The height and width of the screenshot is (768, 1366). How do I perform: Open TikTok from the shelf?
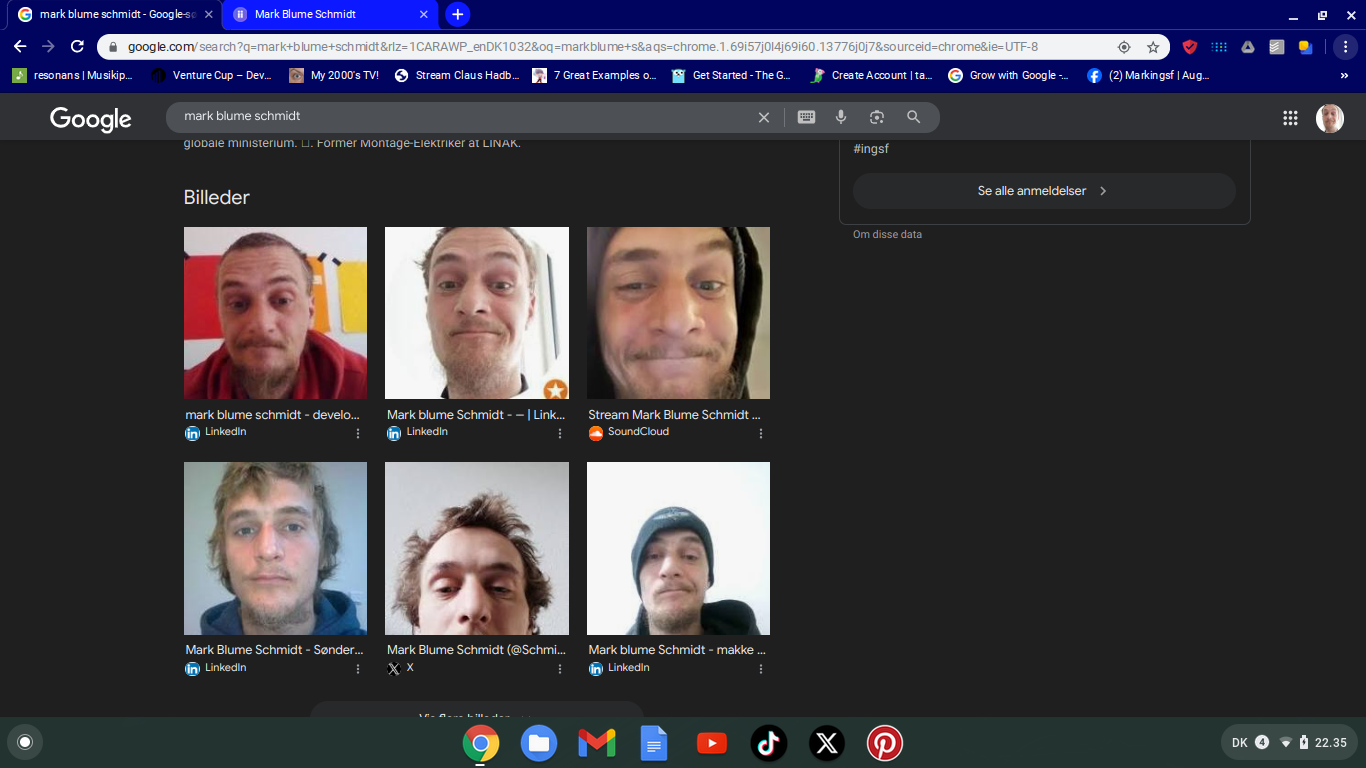[x=769, y=743]
